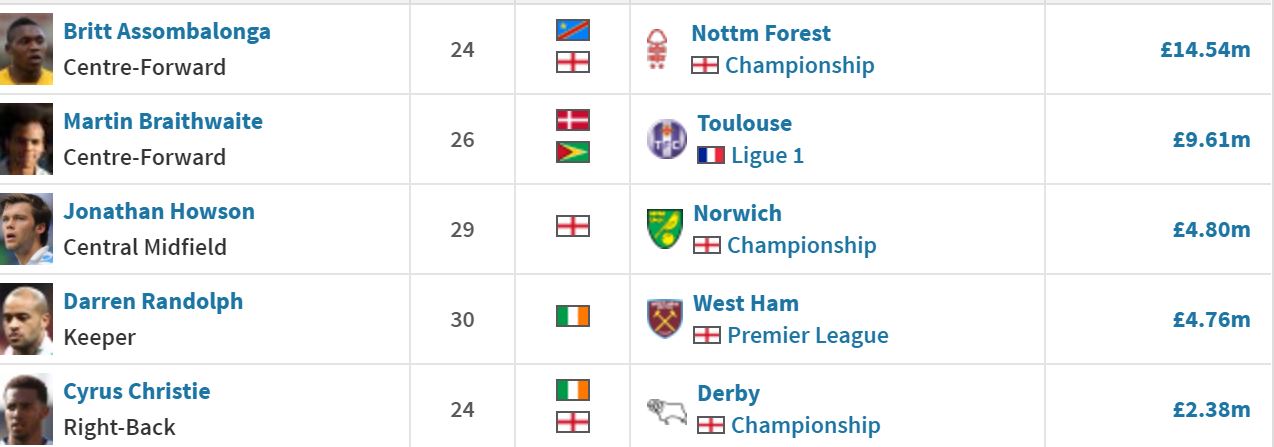Open Martin Braithwaite's player page

tap(163, 121)
